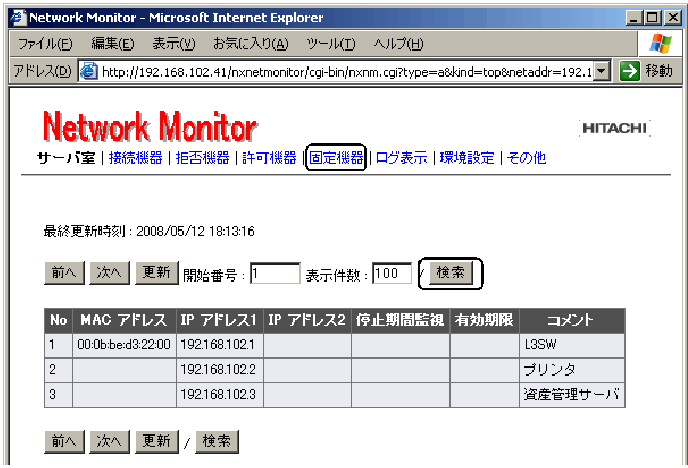Open the その他 link
The width and height of the screenshot is (688, 468).
click(x=527, y=158)
